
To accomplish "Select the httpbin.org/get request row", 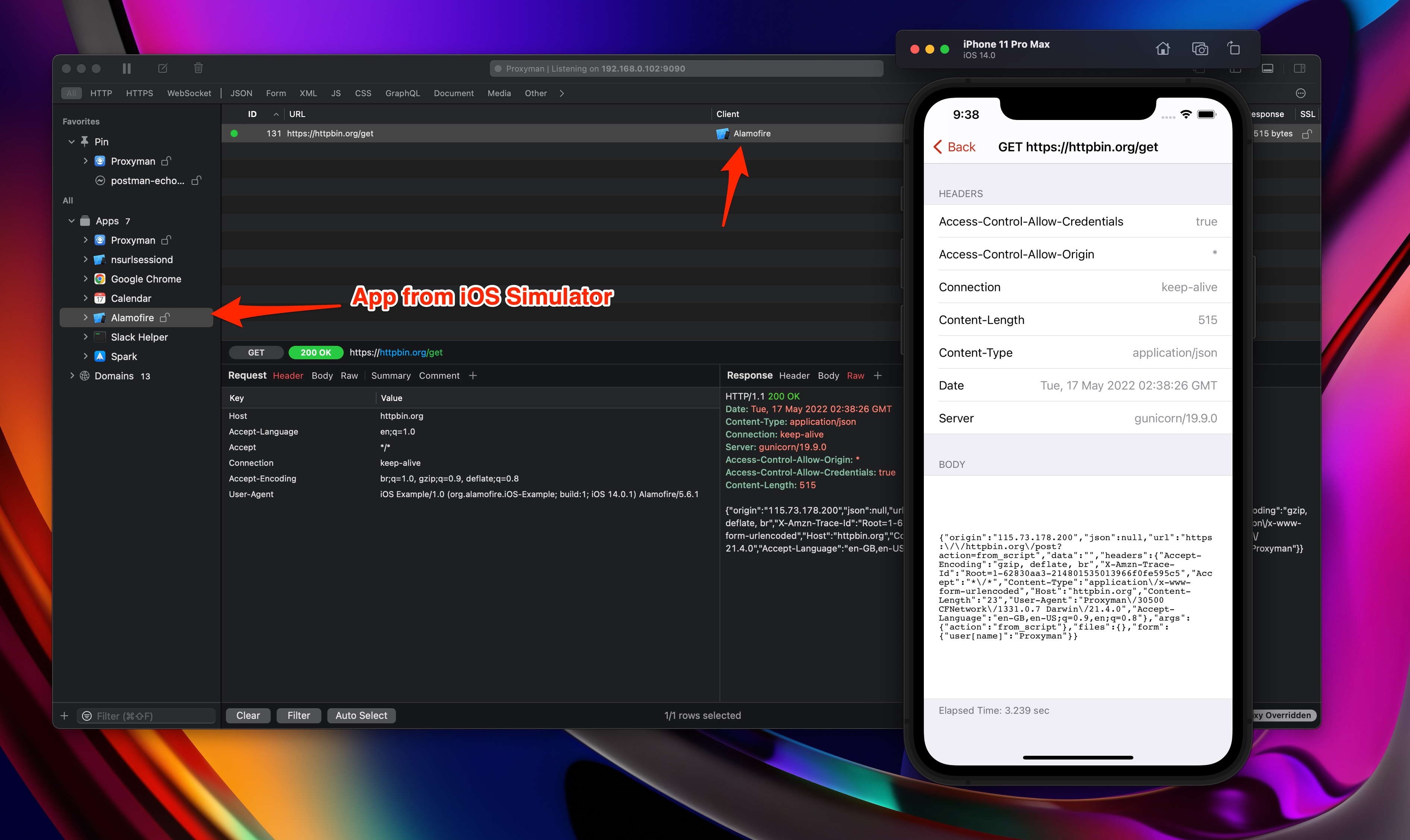I will point(453,133).
